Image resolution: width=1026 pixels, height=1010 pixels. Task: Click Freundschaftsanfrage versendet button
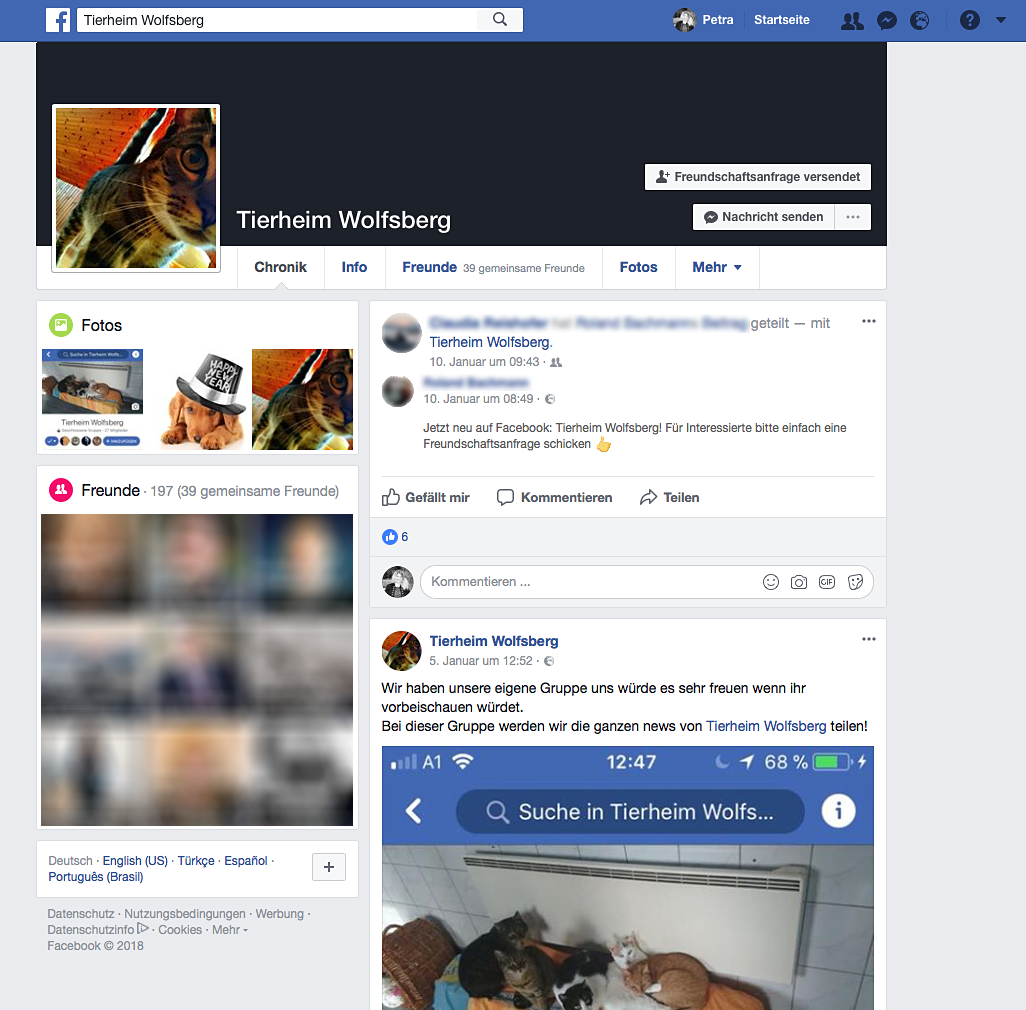click(758, 177)
